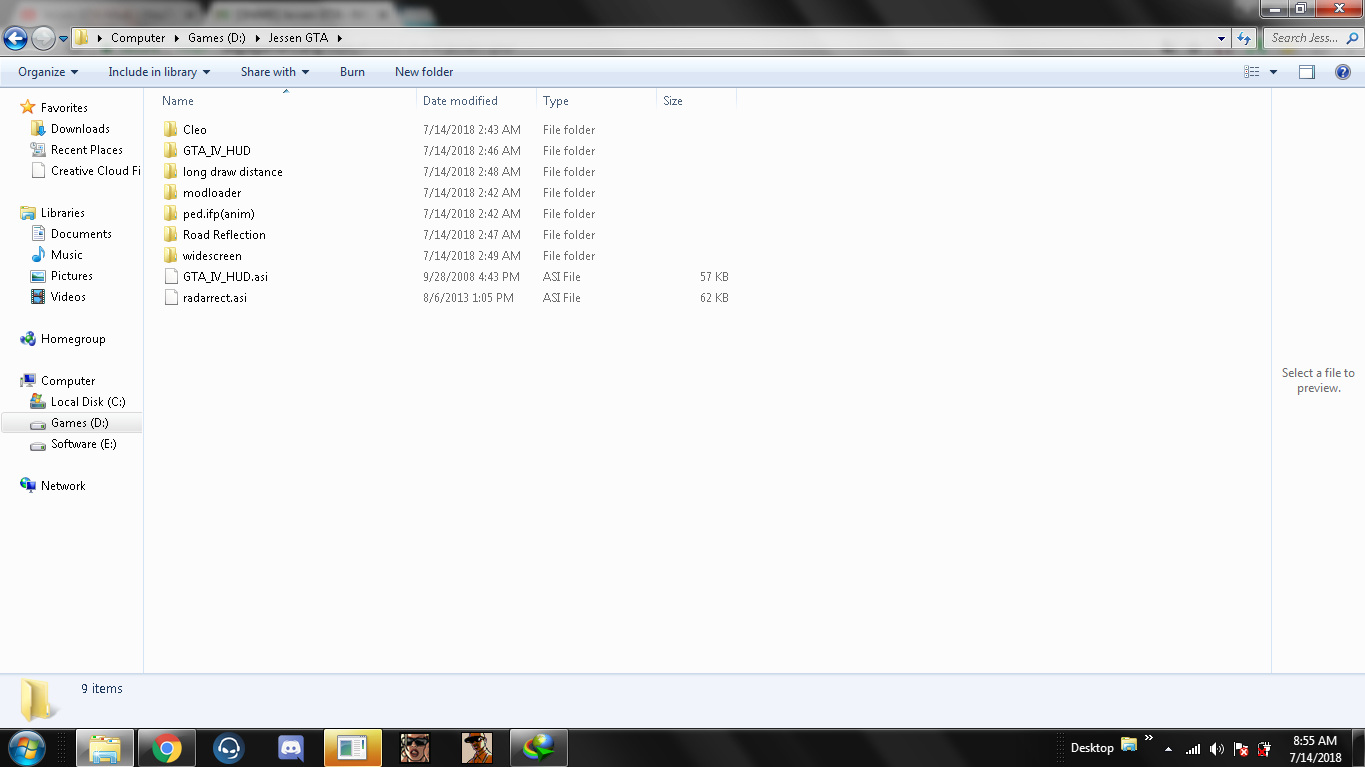Open the Include in library dropdown

[x=159, y=72]
